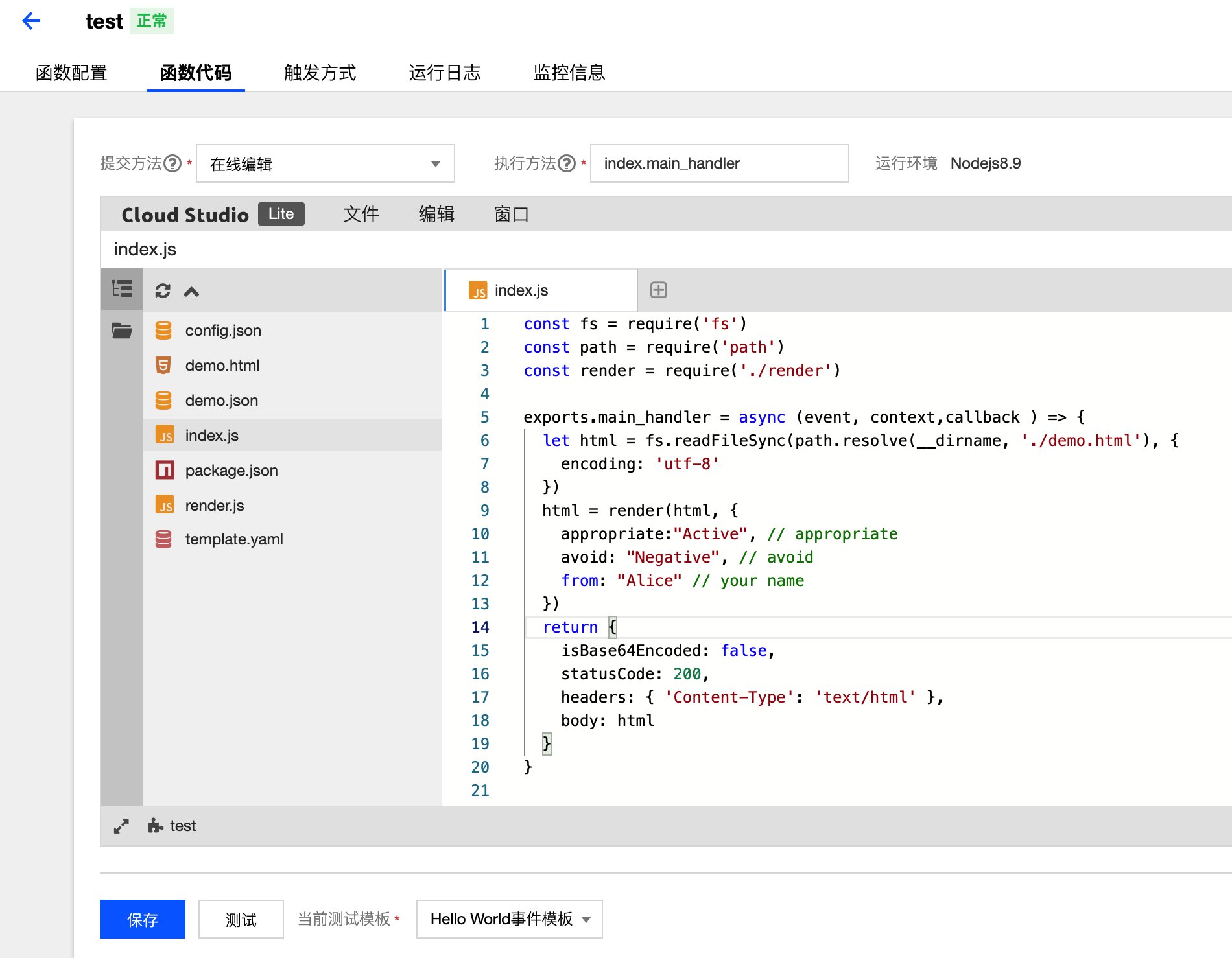The height and width of the screenshot is (958, 1232).
Task: Click the open folder icon in sidebar
Action: point(122,331)
